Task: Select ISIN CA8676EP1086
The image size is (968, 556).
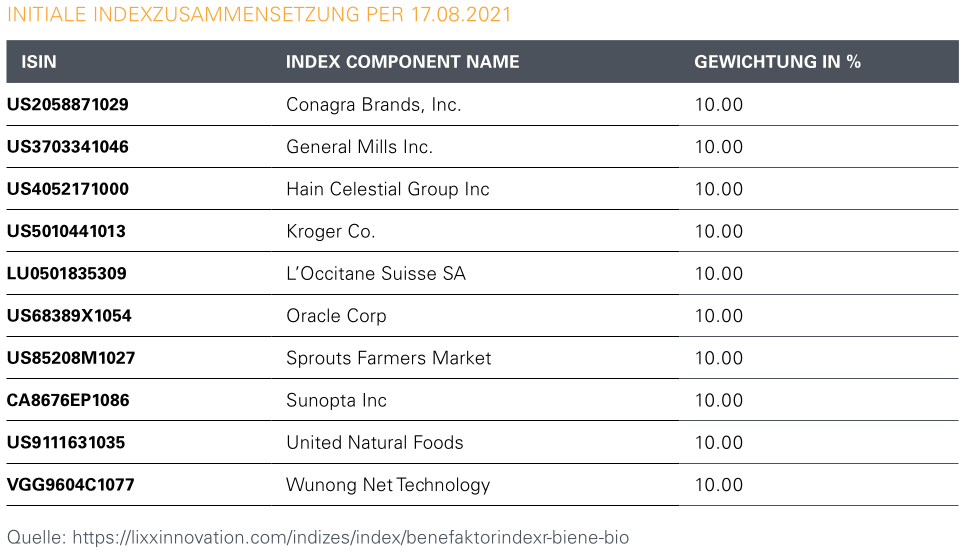Action: point(67,400)
